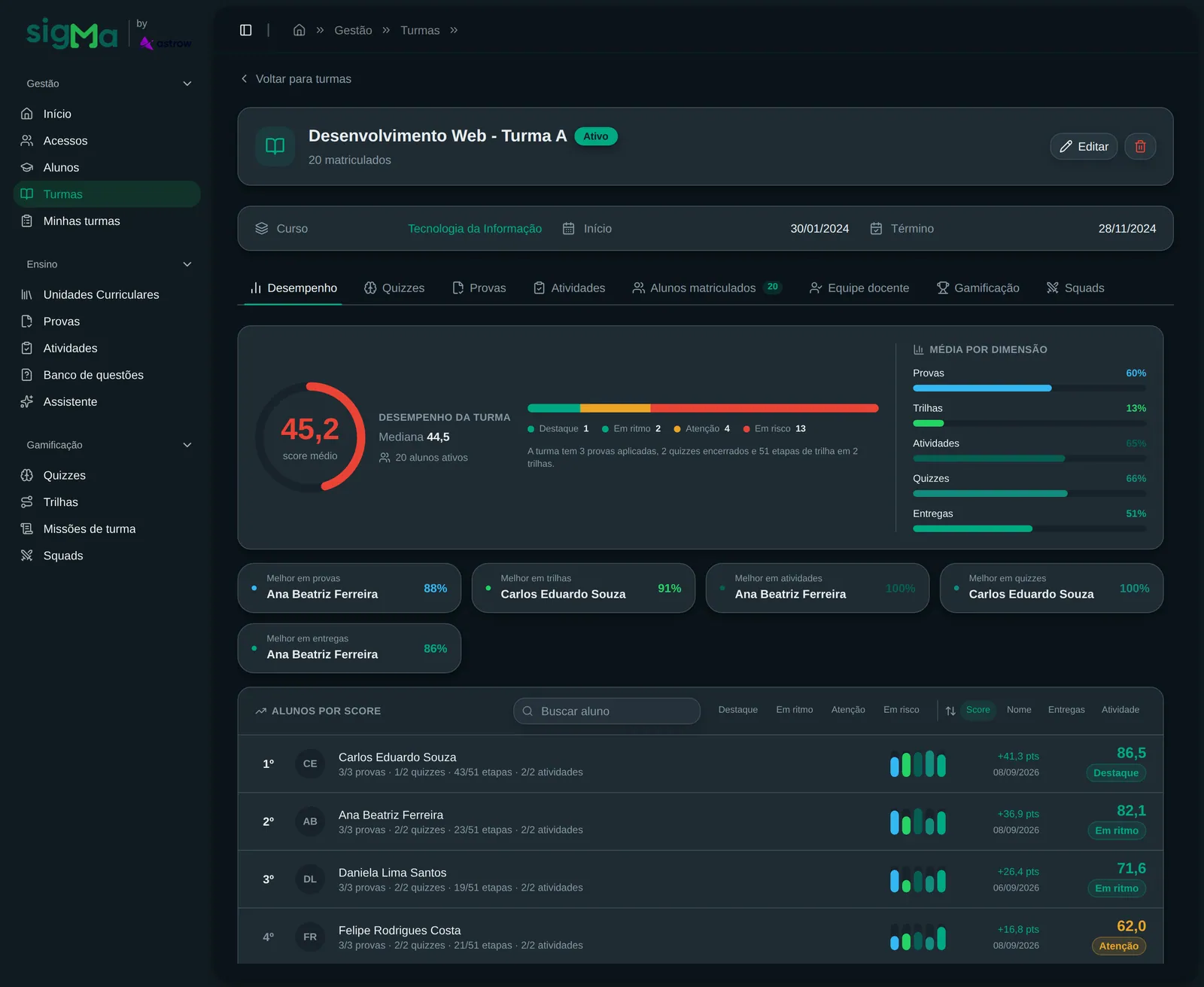Click the Provas 60% progress bar
This screenshot has width=1204, height=987.
[x=1029, y=388]
